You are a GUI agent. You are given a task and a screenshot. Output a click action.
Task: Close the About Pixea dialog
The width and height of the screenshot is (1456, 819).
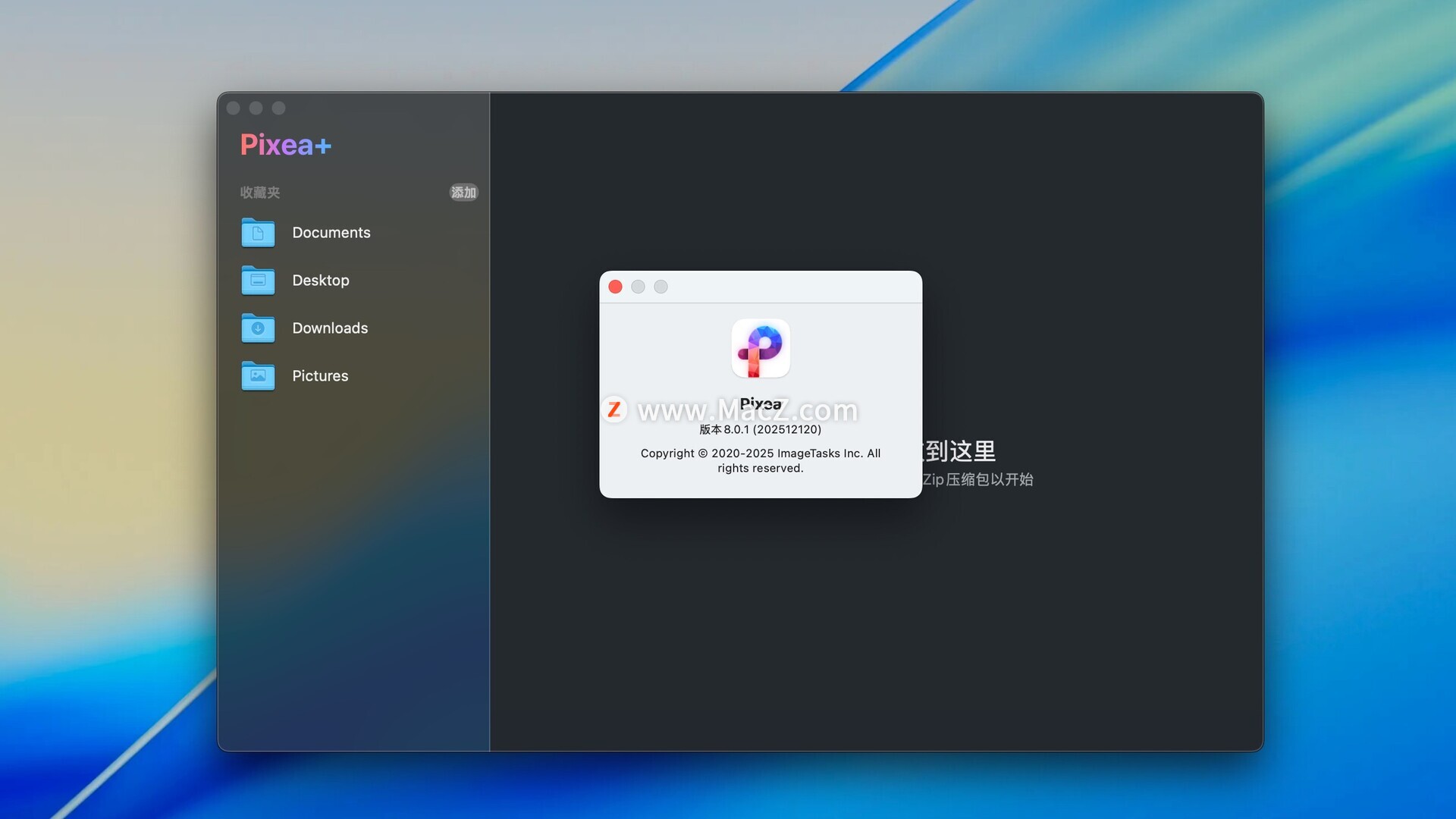(x=616, y=287)
